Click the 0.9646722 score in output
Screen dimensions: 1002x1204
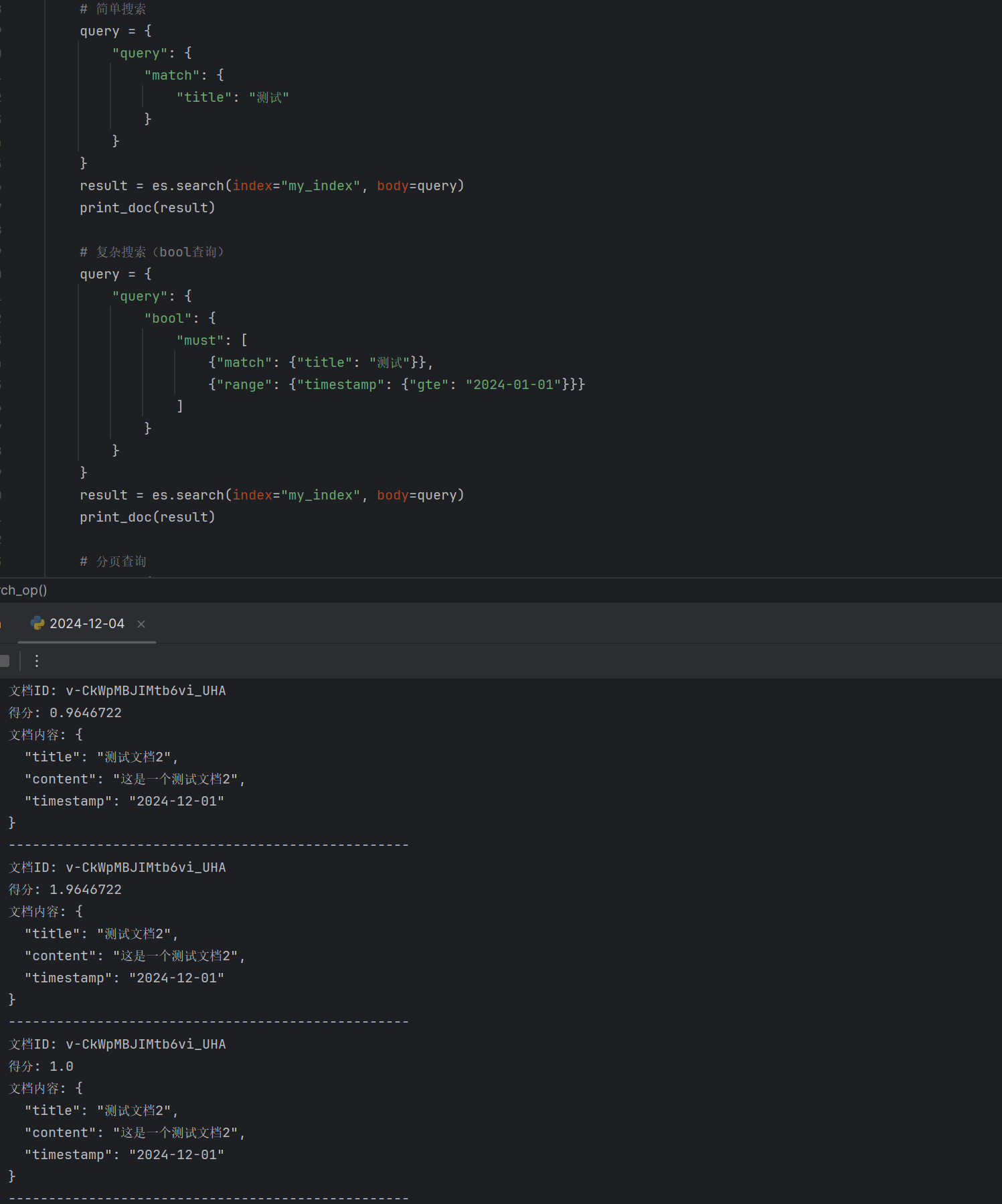86,713
